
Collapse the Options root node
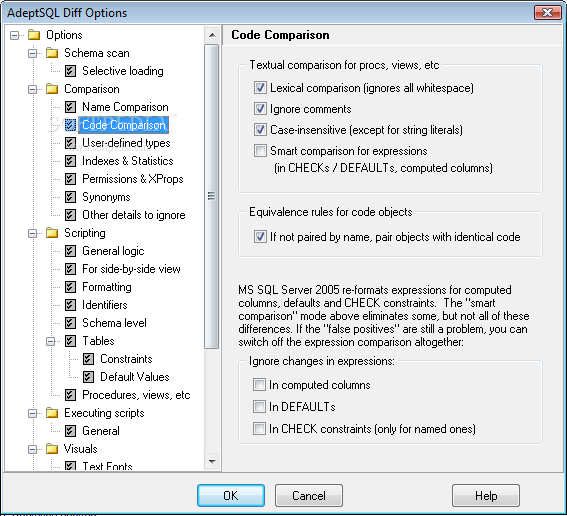(x=14, y=35)
